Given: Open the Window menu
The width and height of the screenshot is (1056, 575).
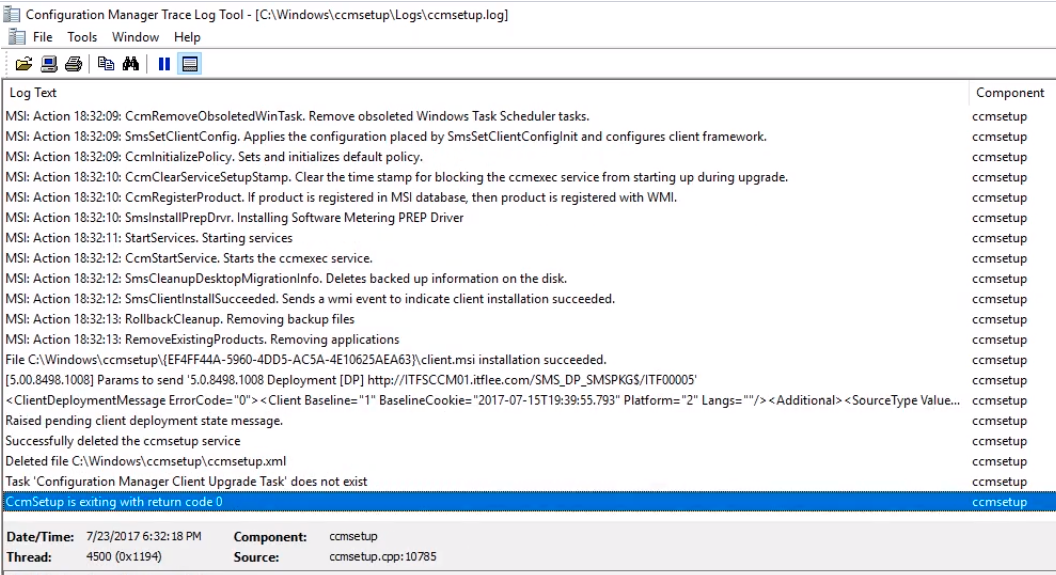Looking at the screenshot, I should 135,37.
